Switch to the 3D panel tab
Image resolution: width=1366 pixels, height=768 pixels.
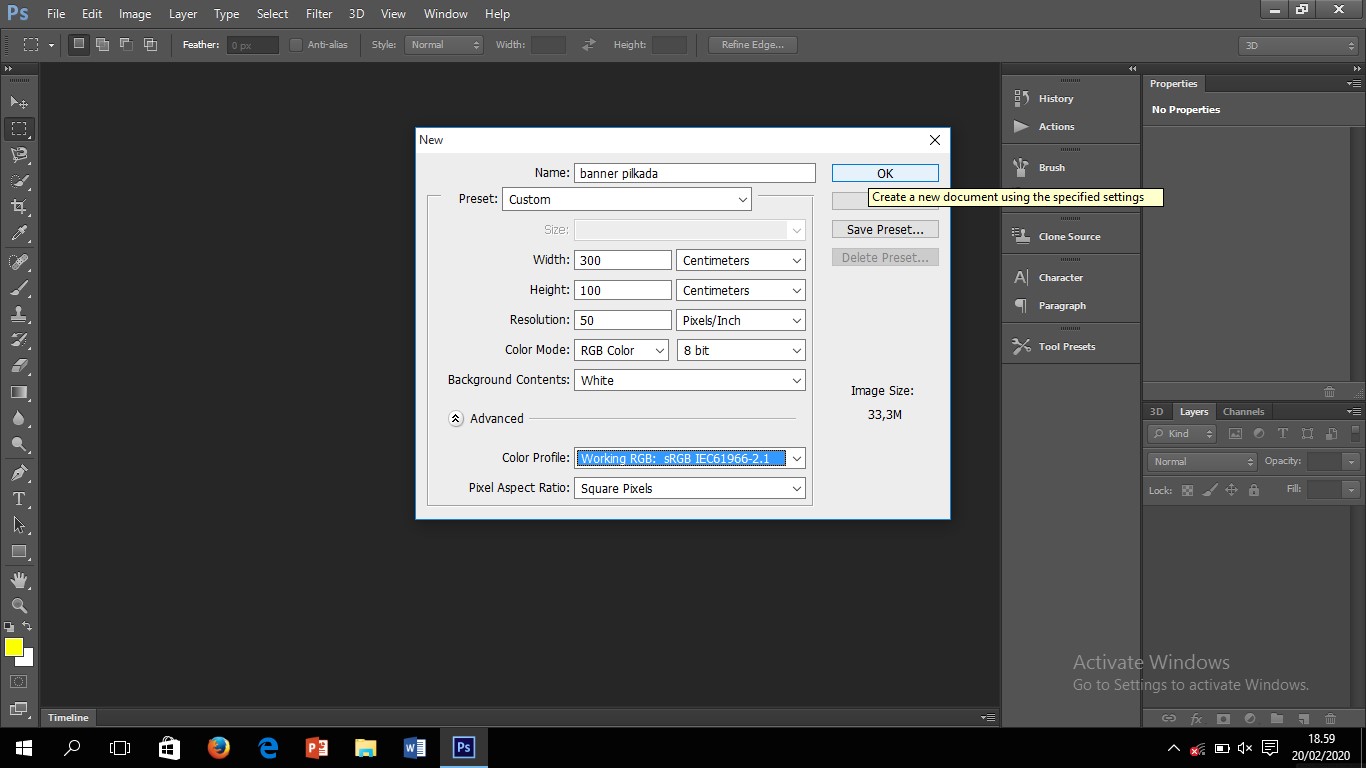tap(1156, 411)
